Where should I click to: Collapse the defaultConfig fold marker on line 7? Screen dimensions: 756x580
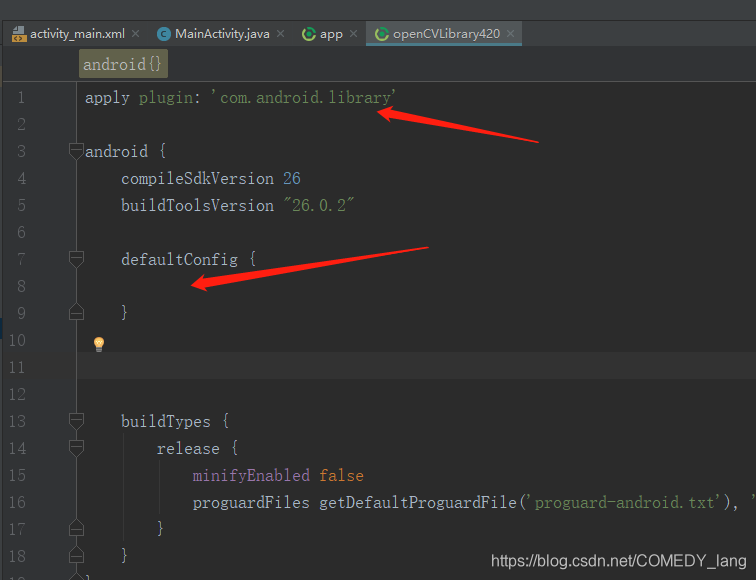click(76, 259)
